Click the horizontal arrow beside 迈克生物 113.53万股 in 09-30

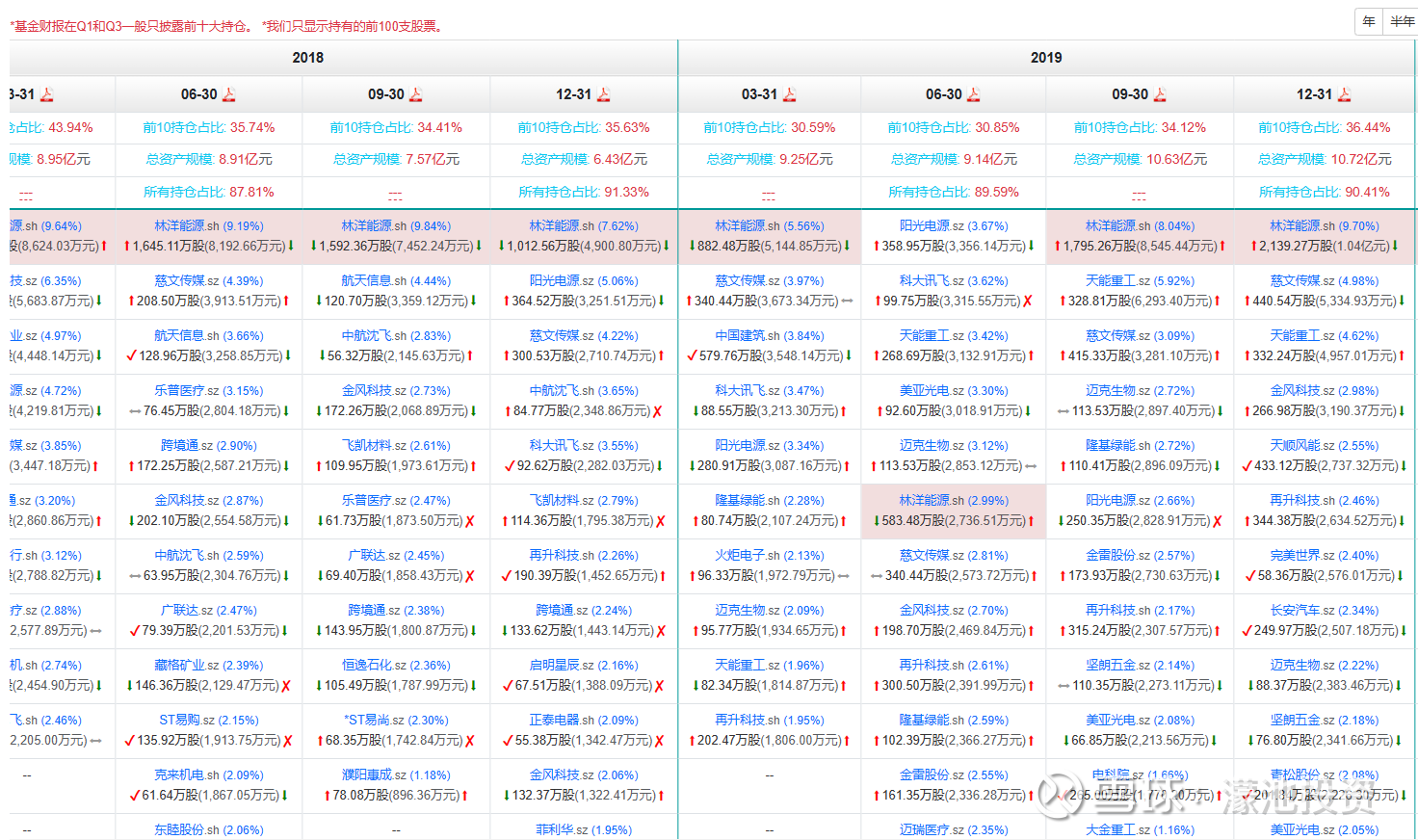[1063, 411]
